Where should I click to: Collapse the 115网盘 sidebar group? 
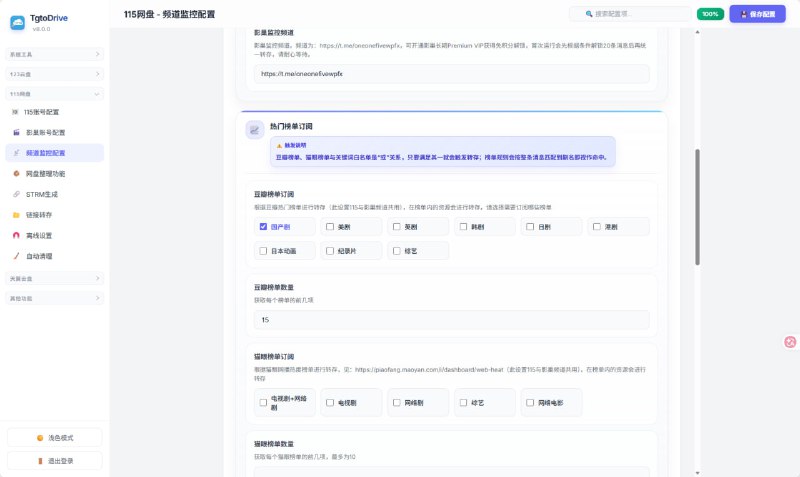pos(55,94)
